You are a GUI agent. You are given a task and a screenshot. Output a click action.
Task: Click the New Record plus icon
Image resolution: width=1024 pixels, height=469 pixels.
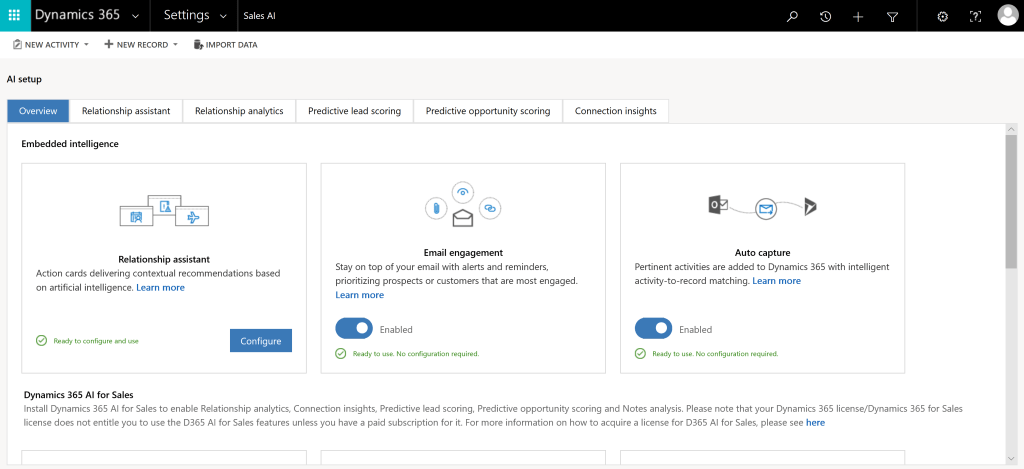(108, 44)
